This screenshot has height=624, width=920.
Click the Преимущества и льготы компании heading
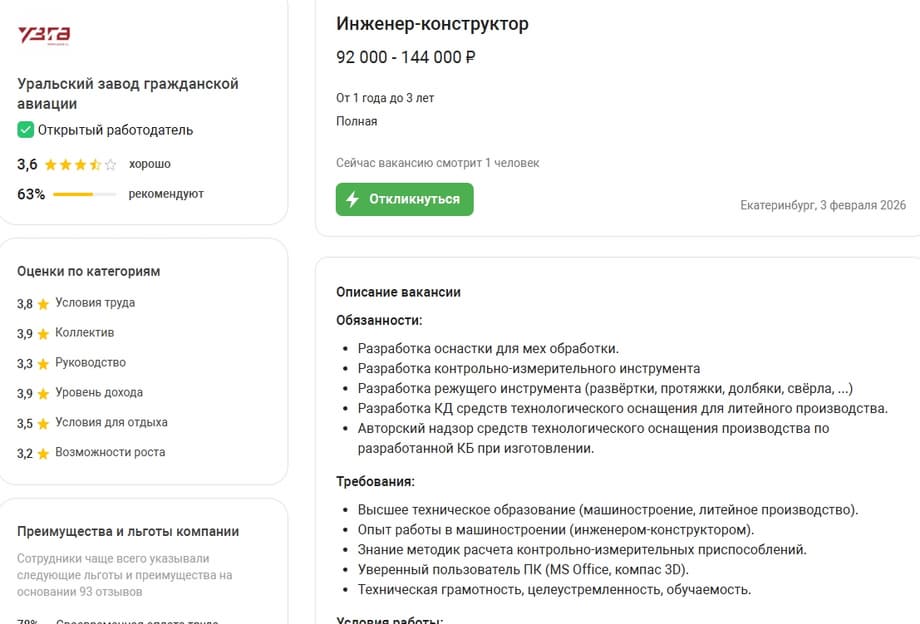[x=128, y=531]
